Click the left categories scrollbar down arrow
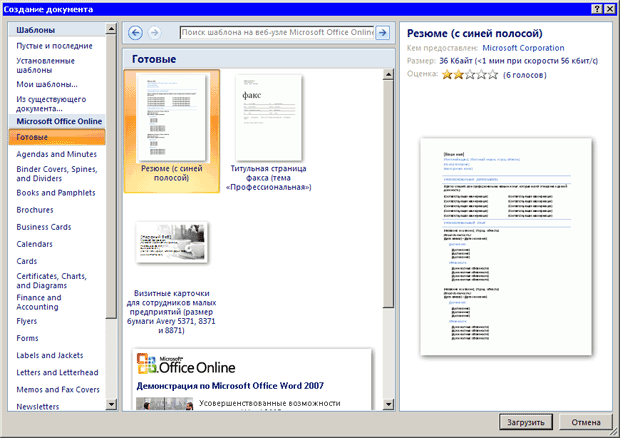The height and width of the screenshot is (438, 620). tap(112, 404)
